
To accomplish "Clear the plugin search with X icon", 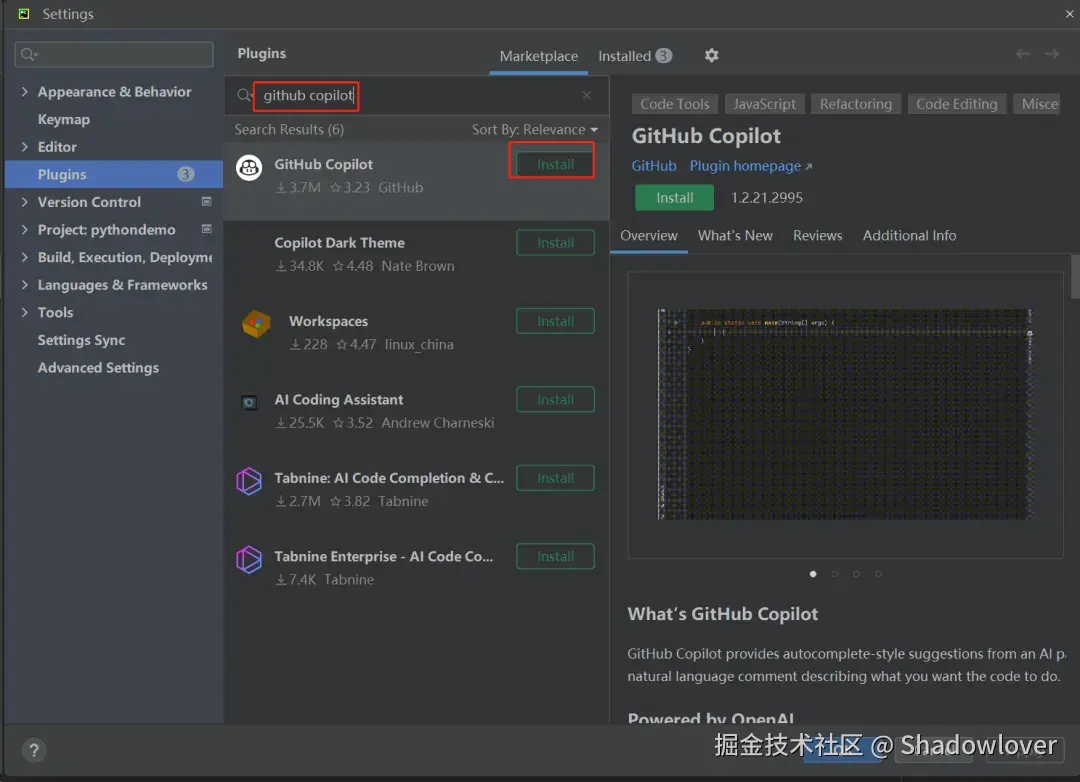I will pyautogui.click(x=586, y=95).
